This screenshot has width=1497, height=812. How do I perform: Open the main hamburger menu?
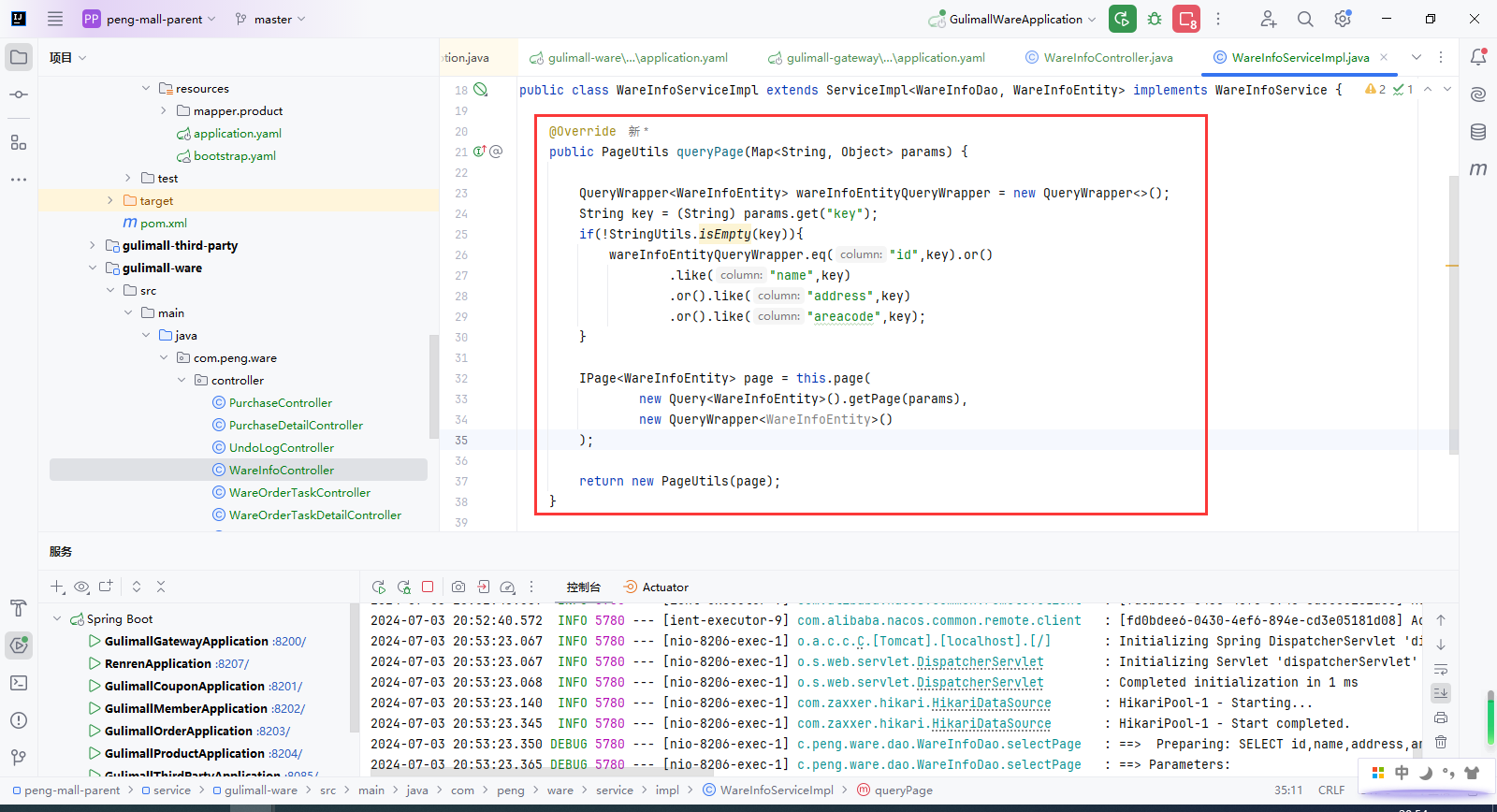click(x=55, y=19)
